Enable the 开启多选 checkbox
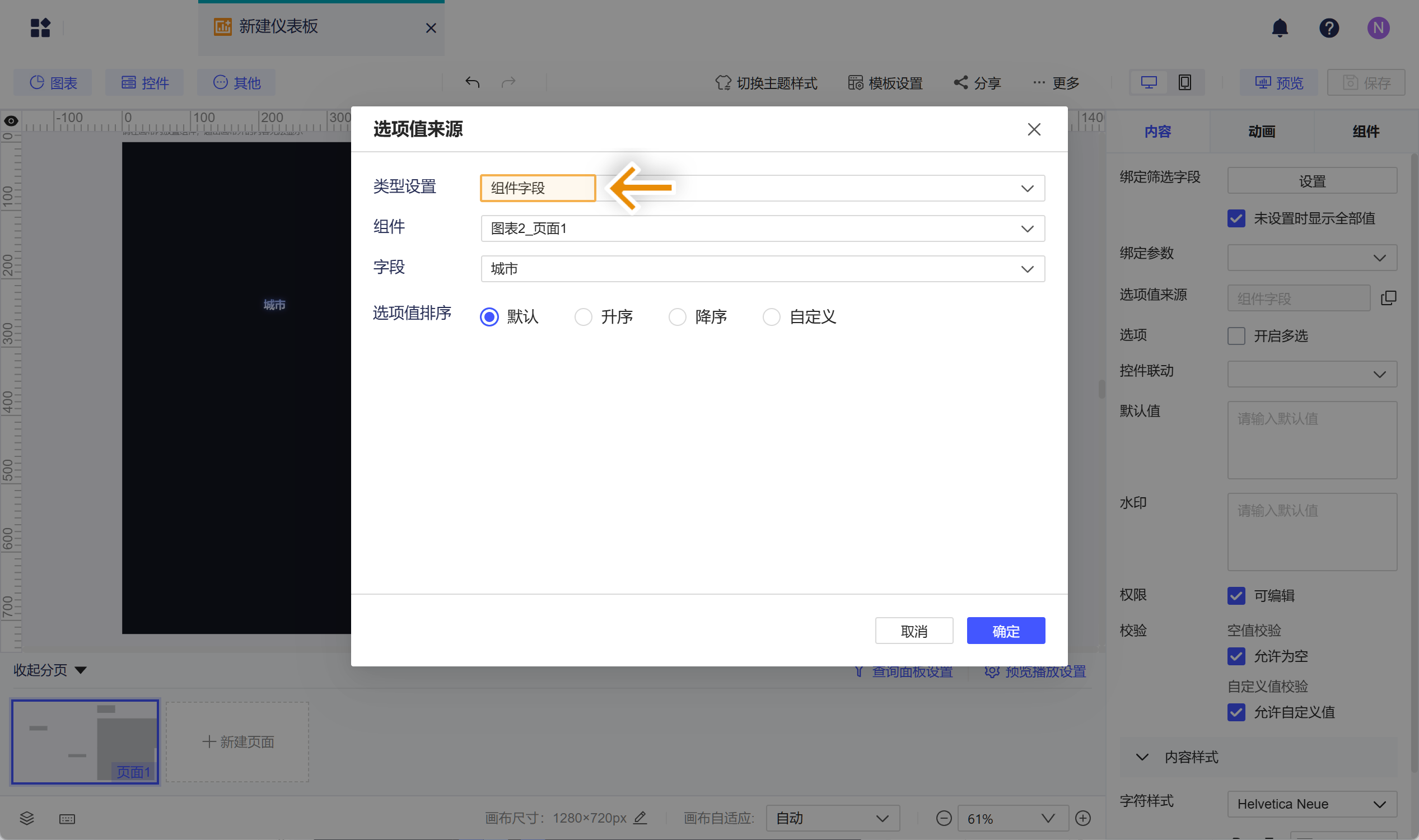 (x=1236, y=336)
